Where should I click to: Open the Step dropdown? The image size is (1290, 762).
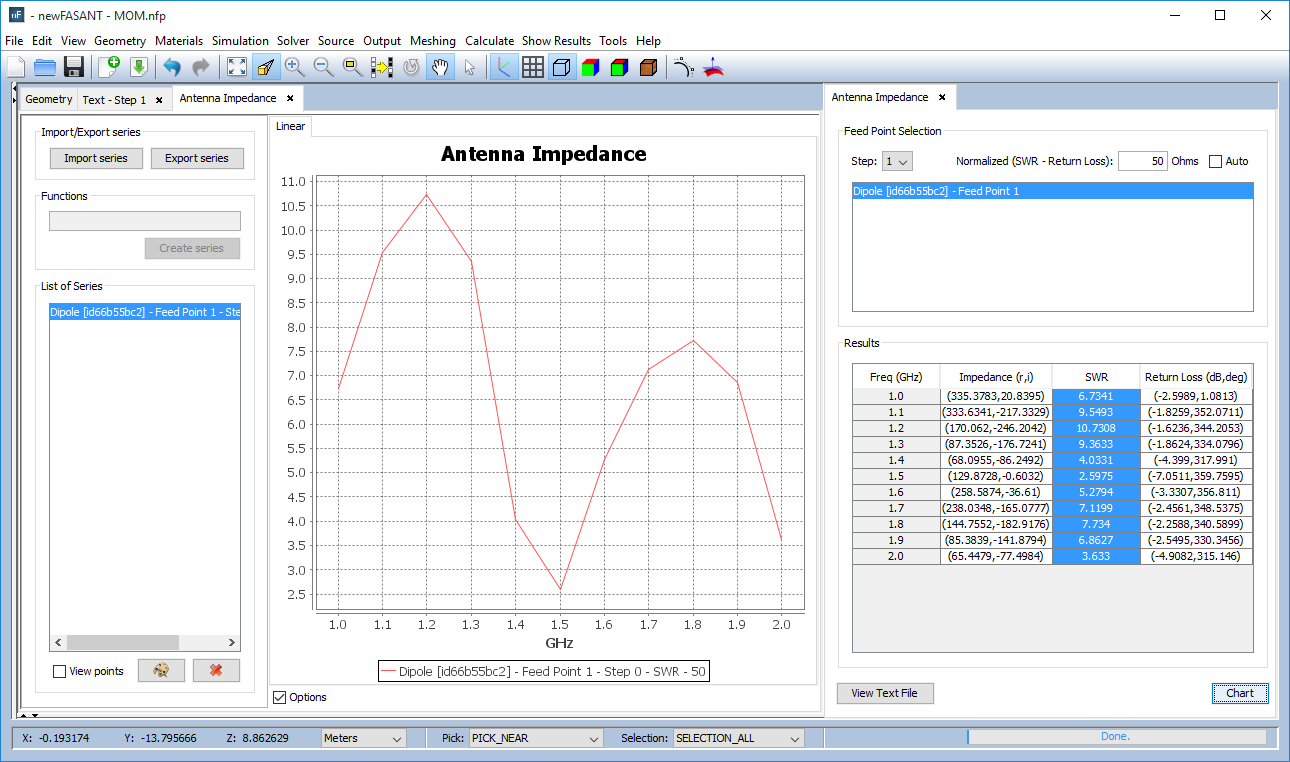[897, 161]
